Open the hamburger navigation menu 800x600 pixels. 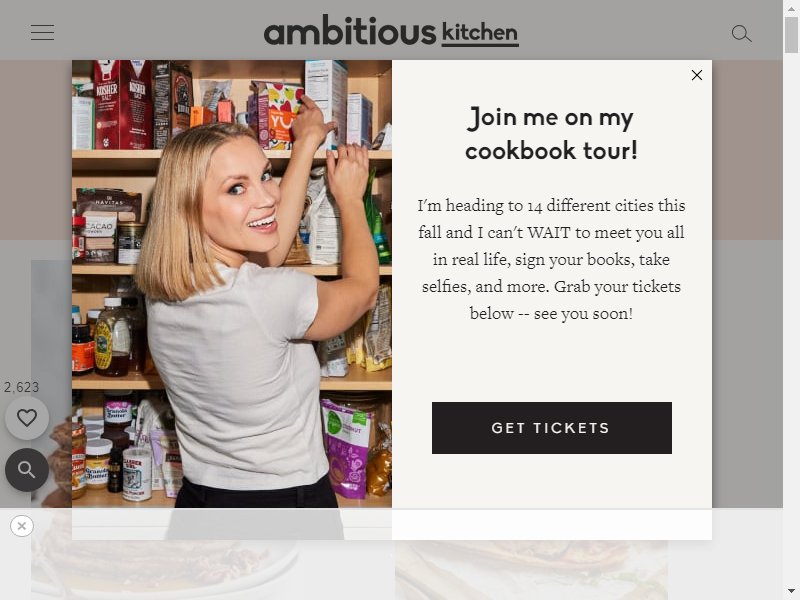pos(42,32)
